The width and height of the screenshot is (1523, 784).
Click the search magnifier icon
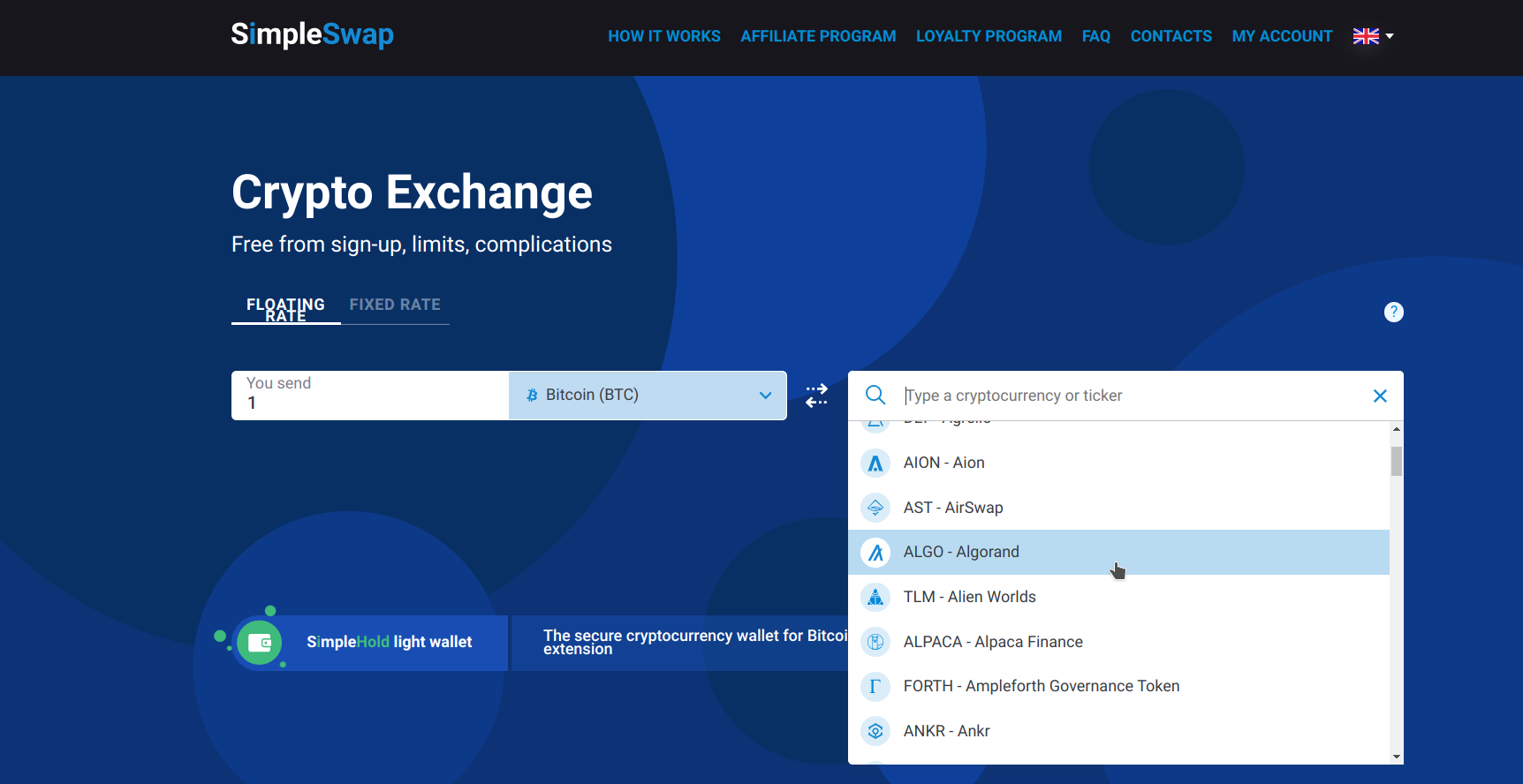coord(875,395)
